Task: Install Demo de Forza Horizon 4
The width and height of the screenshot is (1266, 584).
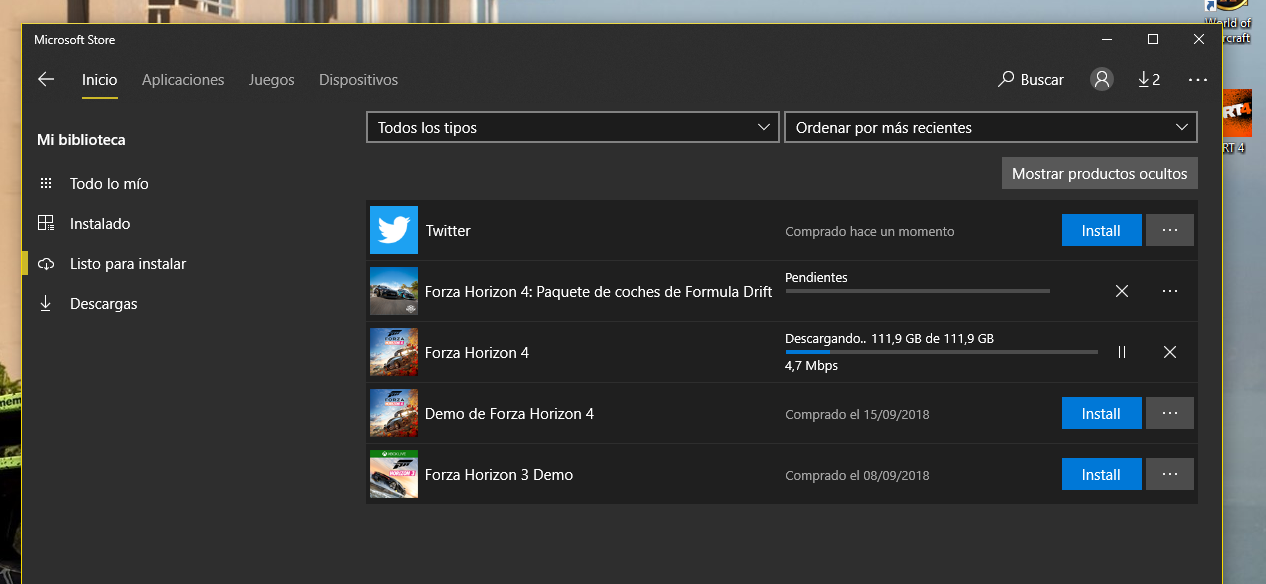Action: (x=1101, y=414)
